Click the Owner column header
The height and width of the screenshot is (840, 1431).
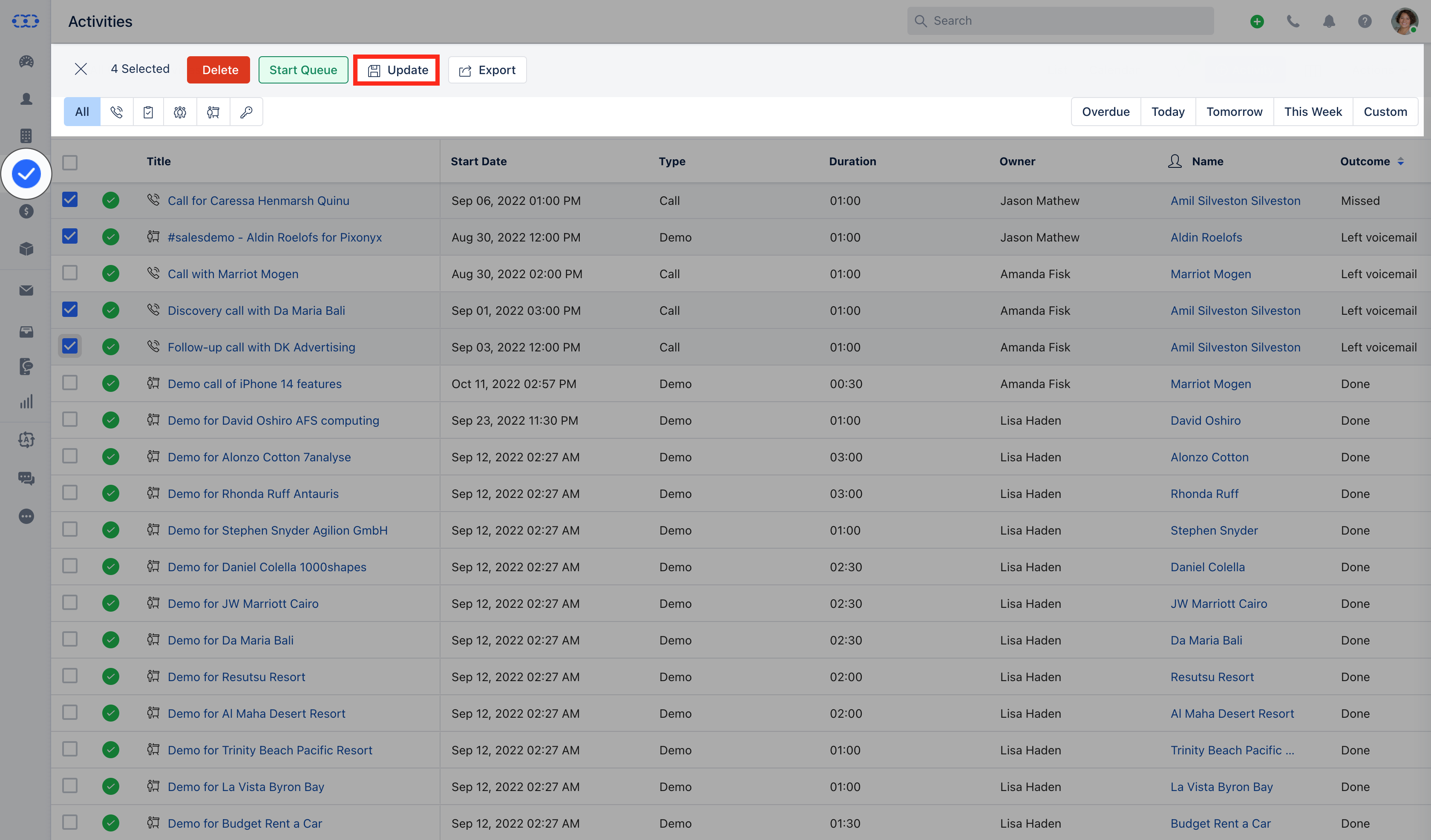click(x=1017, y=162)
